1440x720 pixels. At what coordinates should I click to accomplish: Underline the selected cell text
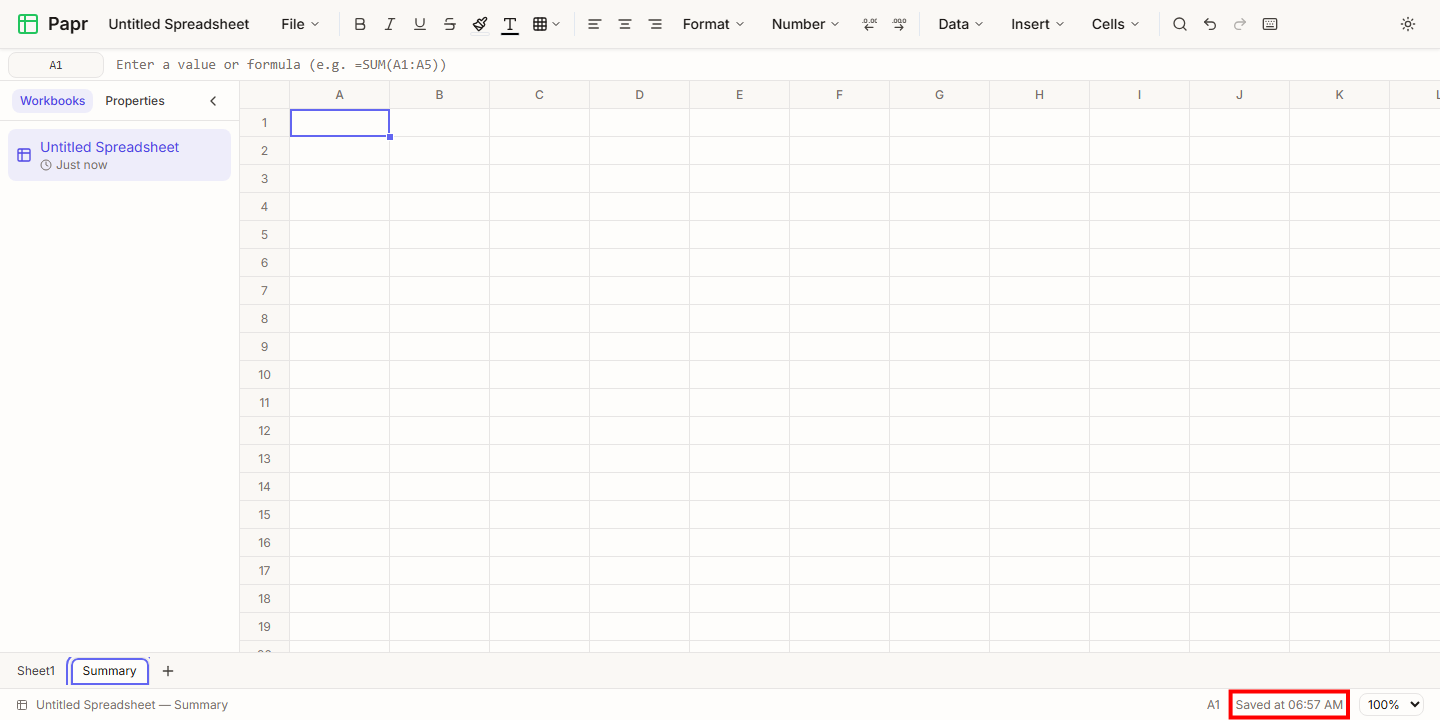tap(420, 24)
